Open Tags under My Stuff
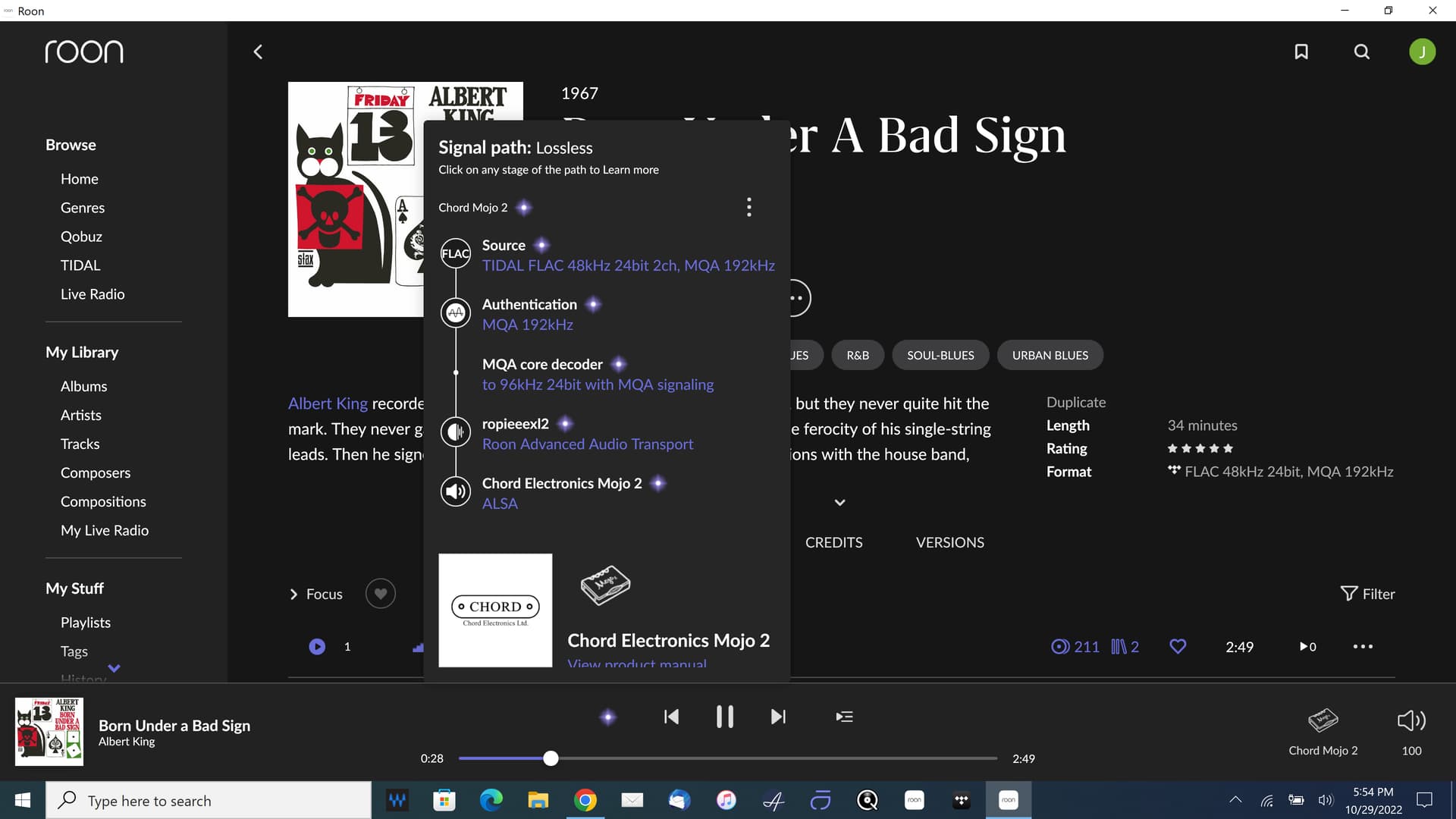 pyautogui.click(x=74, y=651)
